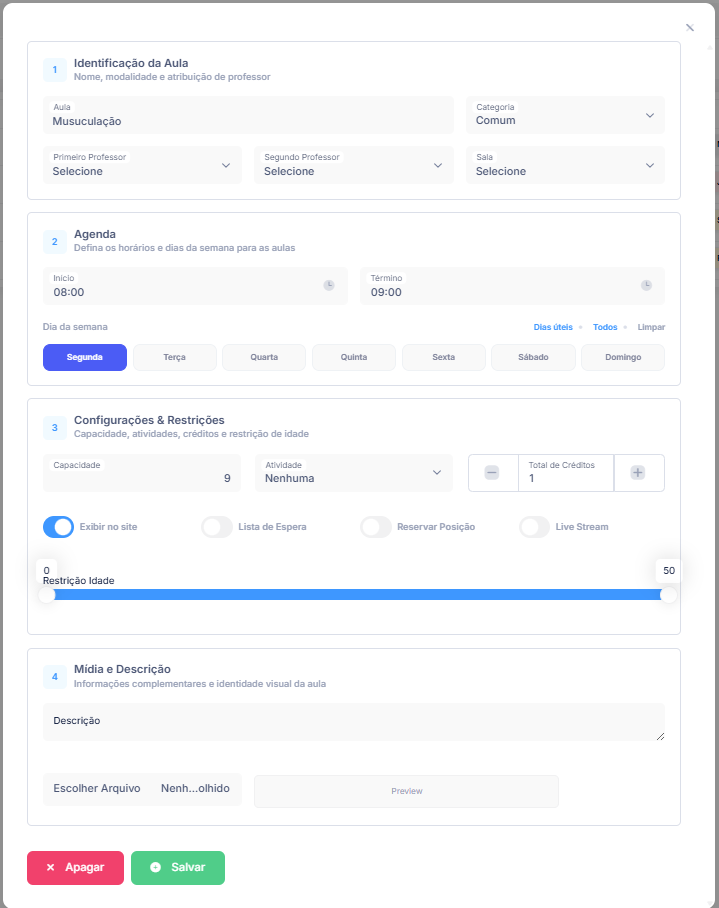Deselect the Segunda day button
Image resolution: width=719 pixels, height=908 pixels.
tap(85, 357)
